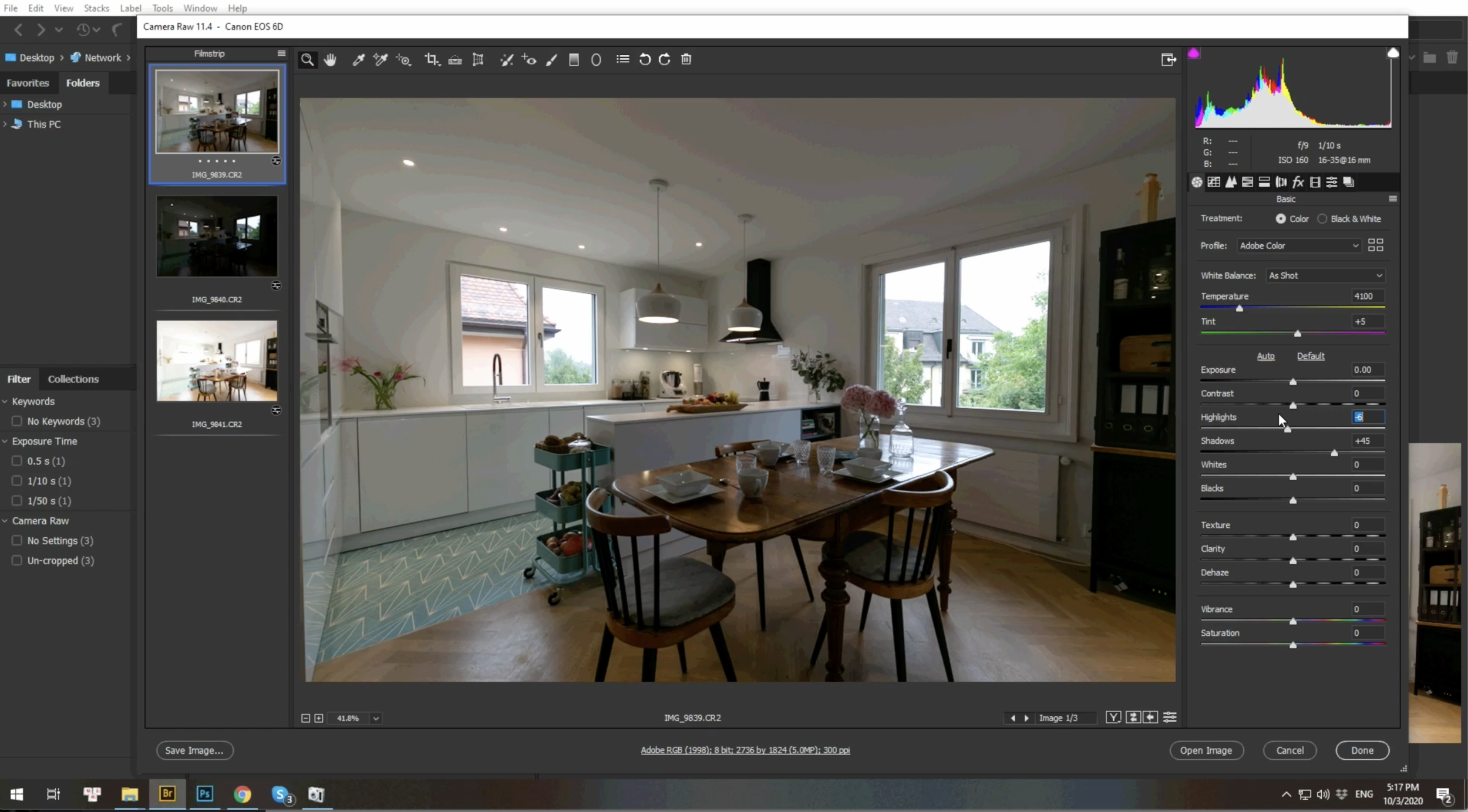Select the Hand tool

(330, 59)
